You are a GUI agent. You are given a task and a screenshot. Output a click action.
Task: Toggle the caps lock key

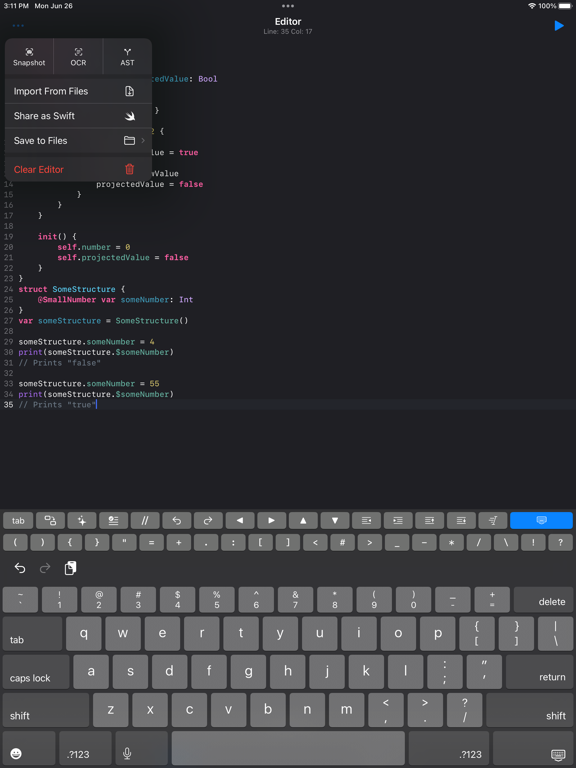[x=36, y=672]
